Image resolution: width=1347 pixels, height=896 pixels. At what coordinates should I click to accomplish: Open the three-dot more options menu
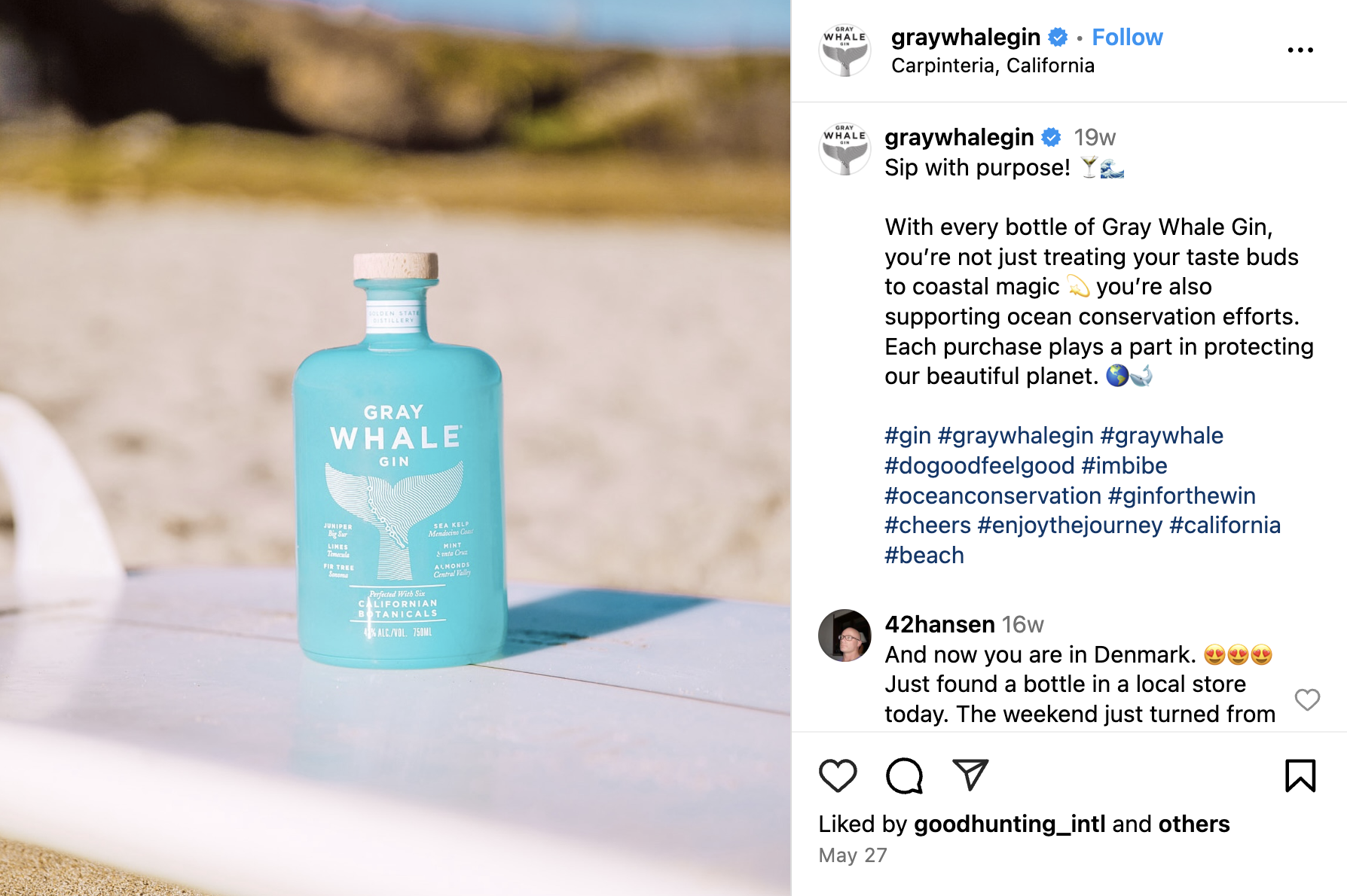[1300, 50]
